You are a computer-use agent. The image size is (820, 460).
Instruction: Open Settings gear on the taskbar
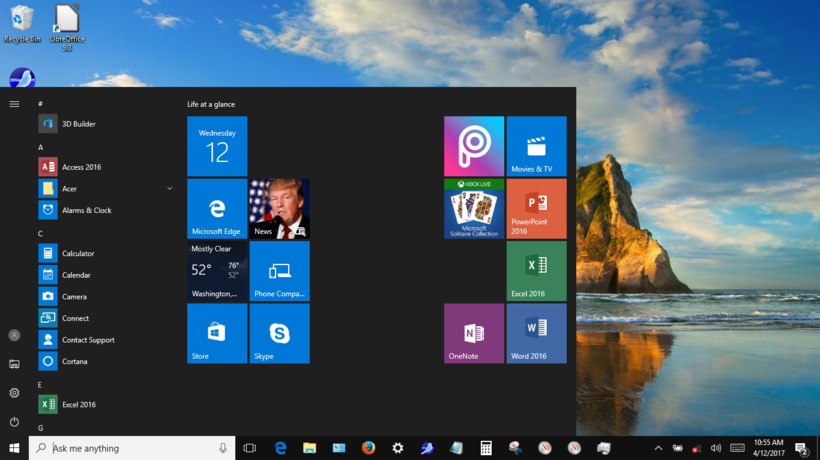point(397,448)
